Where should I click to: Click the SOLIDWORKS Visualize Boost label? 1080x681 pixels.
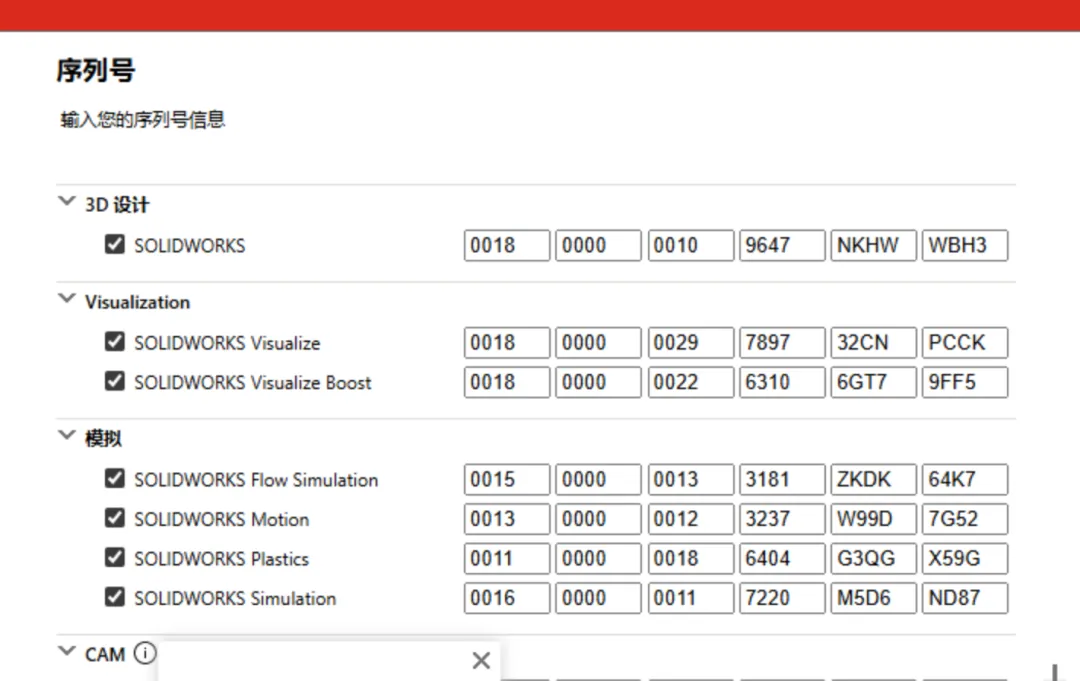coord(253,382)
